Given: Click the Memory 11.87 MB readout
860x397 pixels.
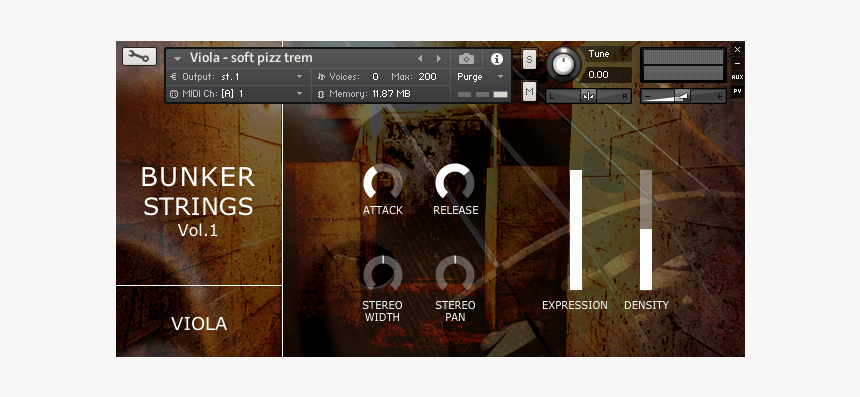Looking at the screenshot, I should 370,94.
